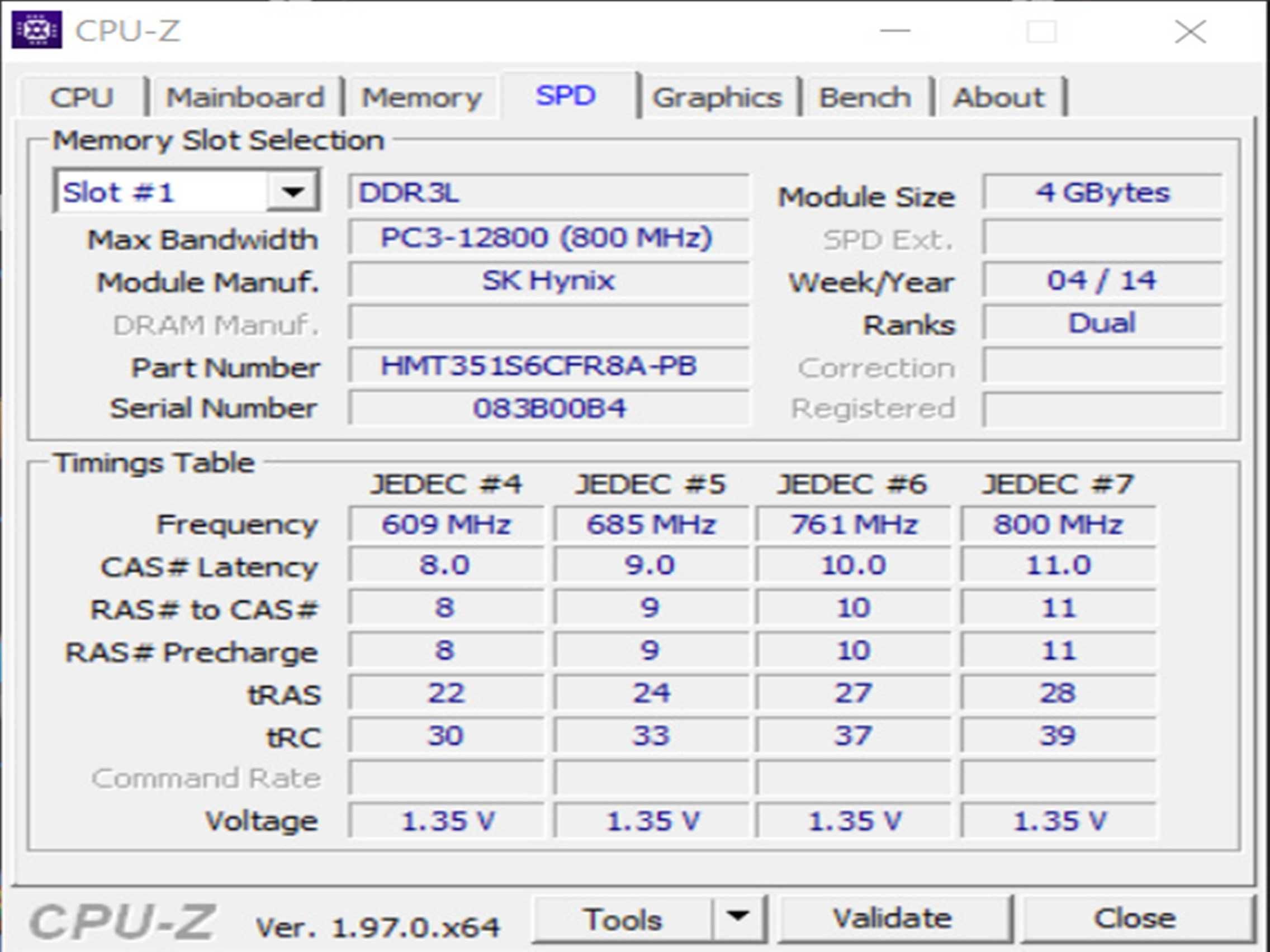1270x952 pixels.
Task: Open the Mainboard tab
Action: coord(245,97)
